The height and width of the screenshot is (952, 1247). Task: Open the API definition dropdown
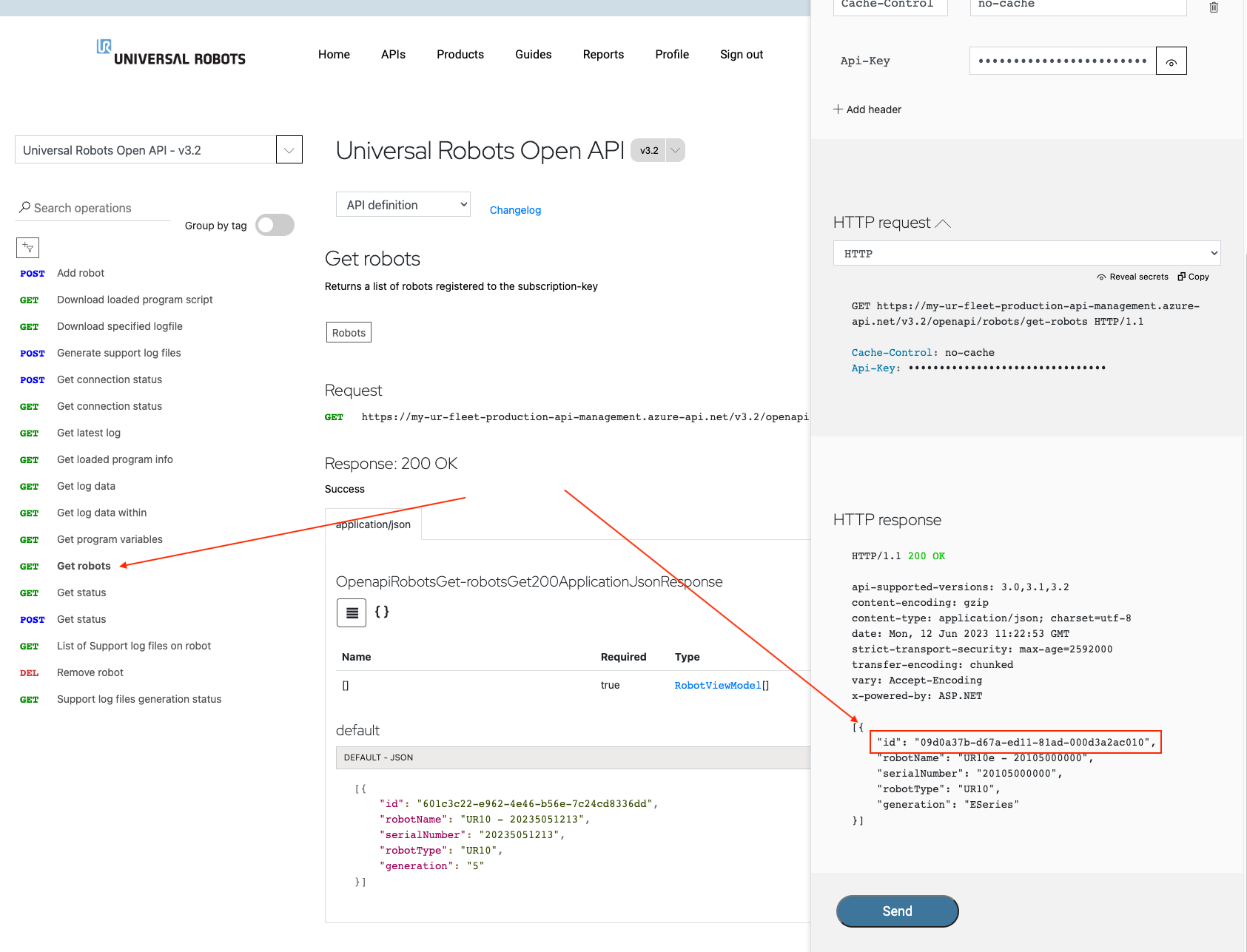(403, 204)
